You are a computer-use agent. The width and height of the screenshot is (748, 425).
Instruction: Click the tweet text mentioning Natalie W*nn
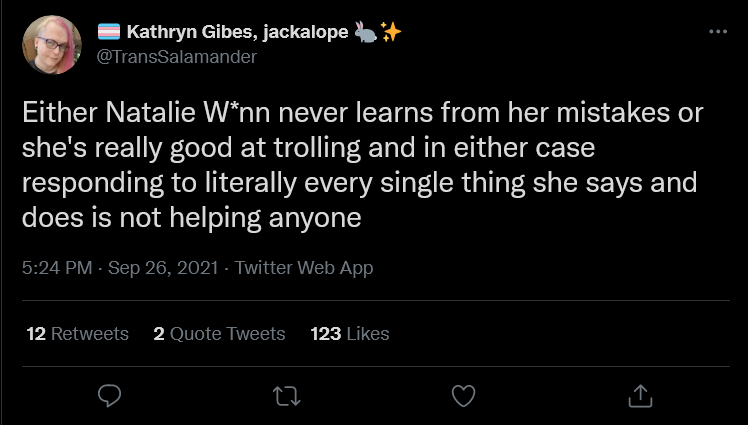pyautogui.click(x=363, y=165)
